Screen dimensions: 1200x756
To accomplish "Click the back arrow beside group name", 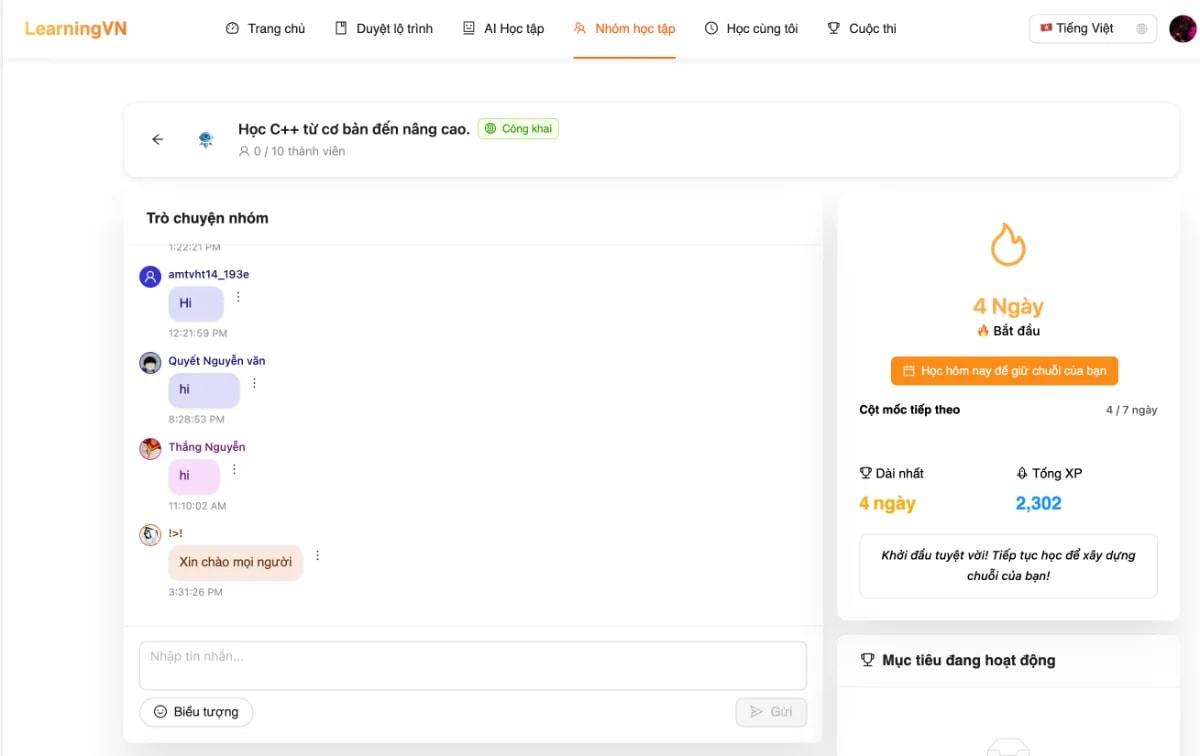I will (157, 140).
